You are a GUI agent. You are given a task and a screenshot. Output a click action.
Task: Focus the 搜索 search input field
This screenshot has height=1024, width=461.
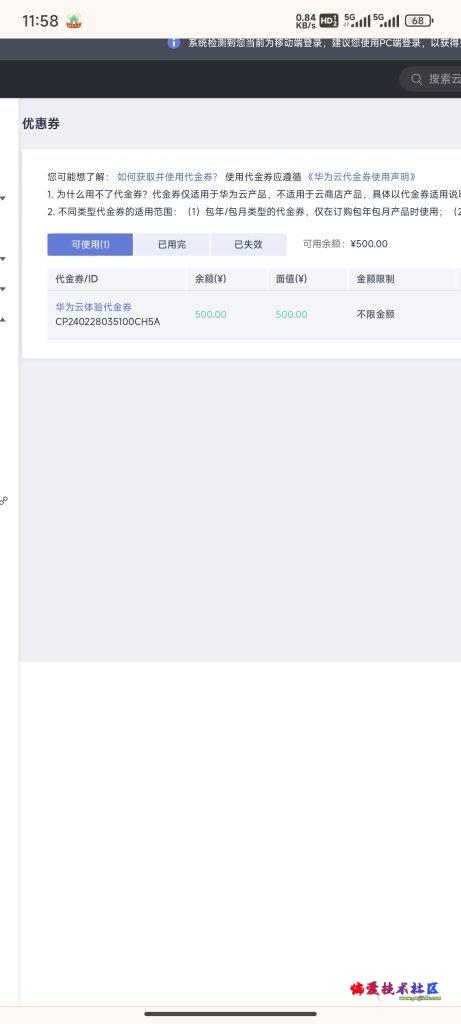coord(430,79)
